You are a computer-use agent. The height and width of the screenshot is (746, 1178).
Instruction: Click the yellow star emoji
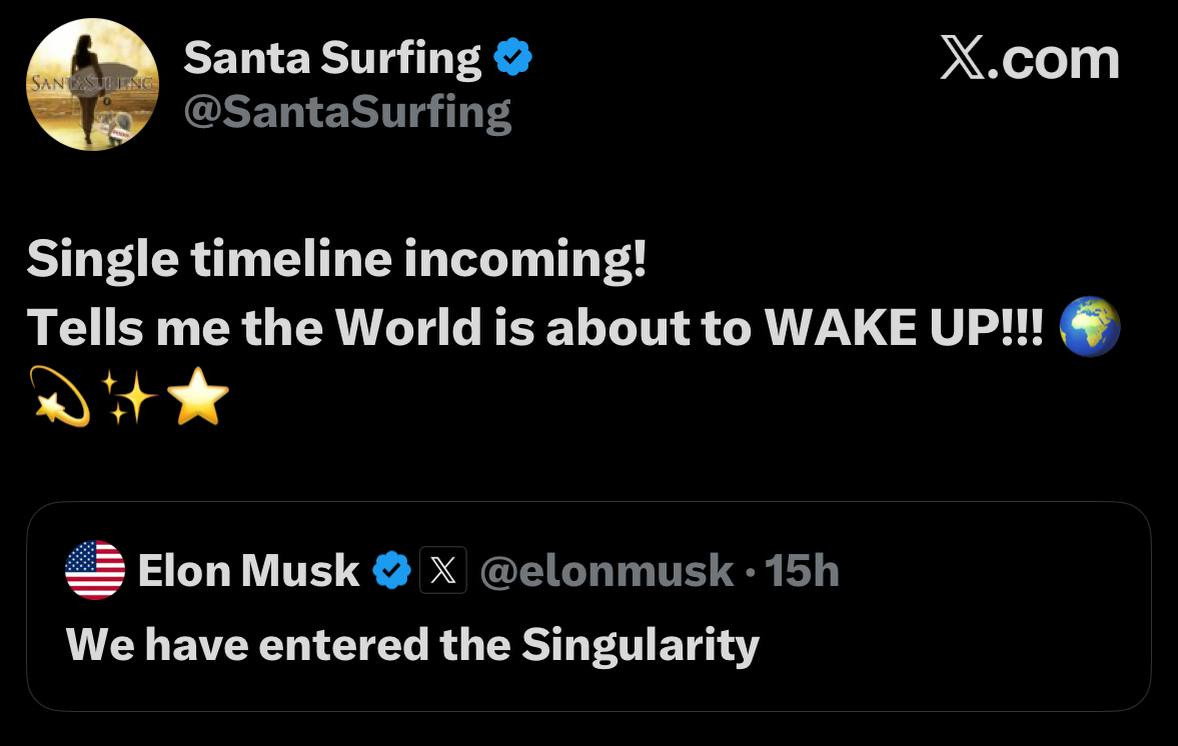pos(198,396)
